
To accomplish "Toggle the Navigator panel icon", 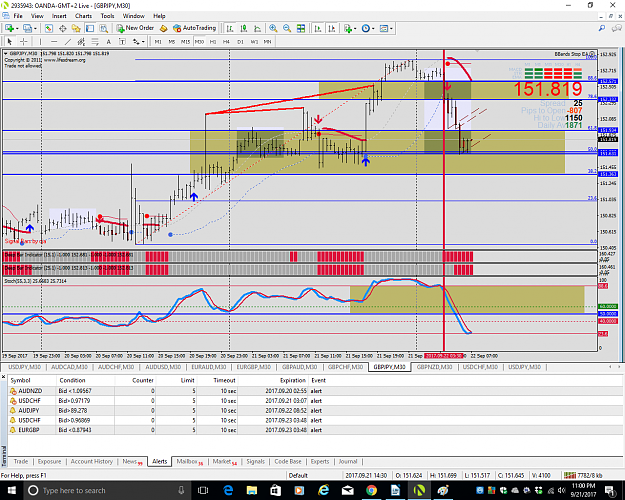I will tap(76, 28).
